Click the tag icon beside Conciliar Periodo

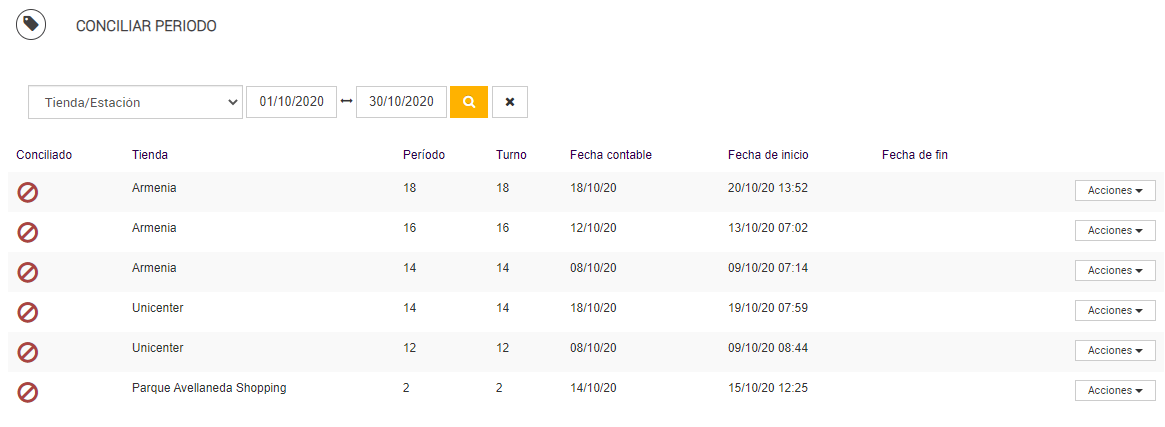31,25
